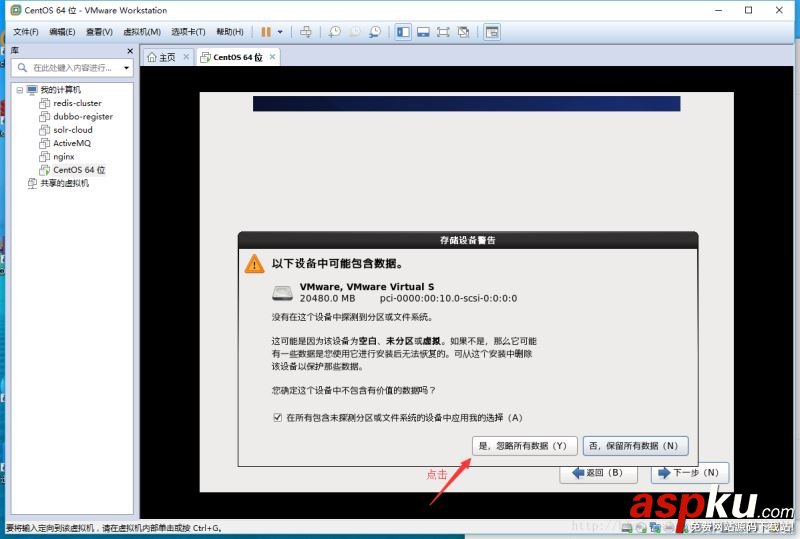Image resolution: width=800 pixels, height=539 pixels.
Task: Close the 库 library panel
Action: [x=130, y=51]
